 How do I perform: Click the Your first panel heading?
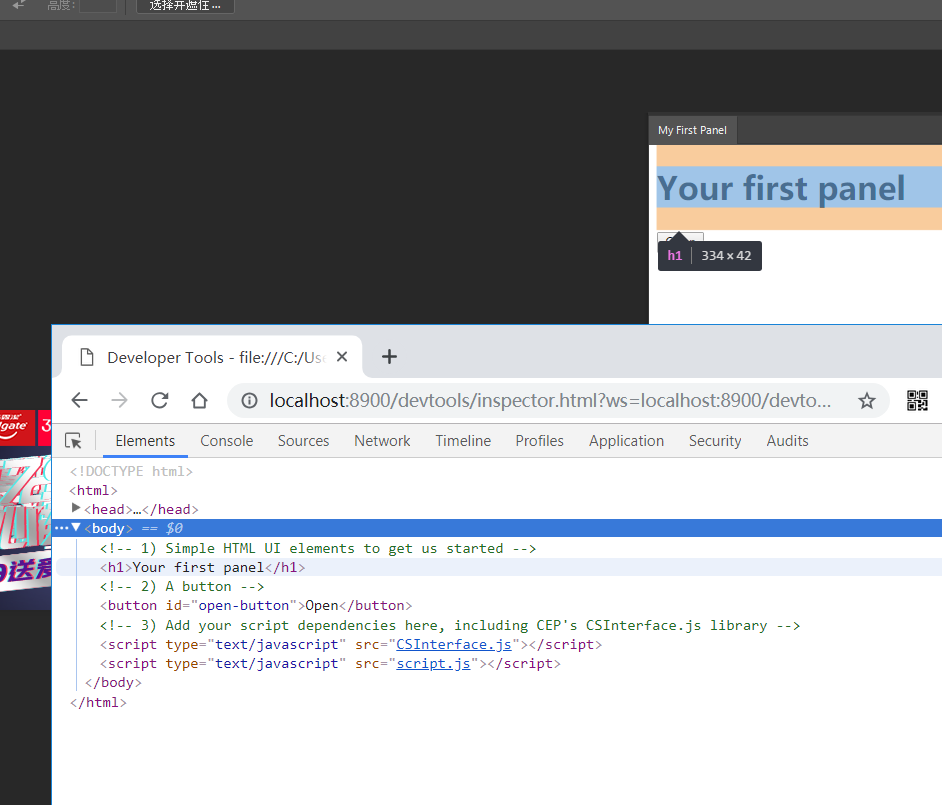coord(781,188)
